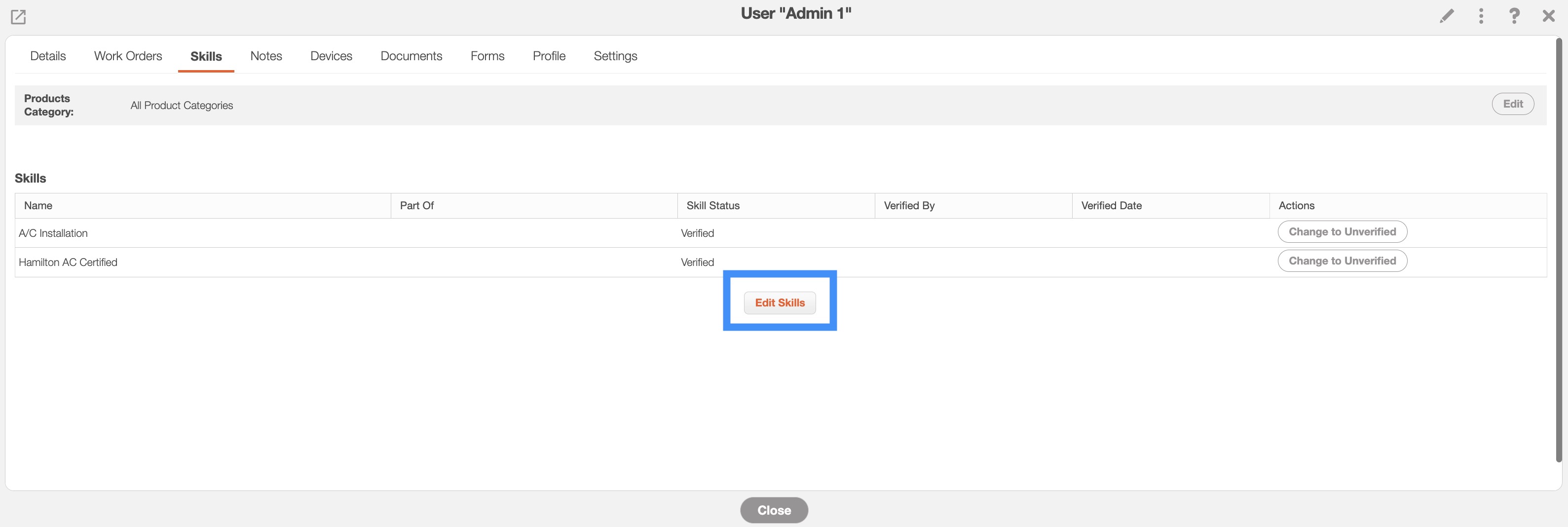Click the question mark help icon
The width and height of the screenshot is (1568, 527).
(x=1514, y=16)
